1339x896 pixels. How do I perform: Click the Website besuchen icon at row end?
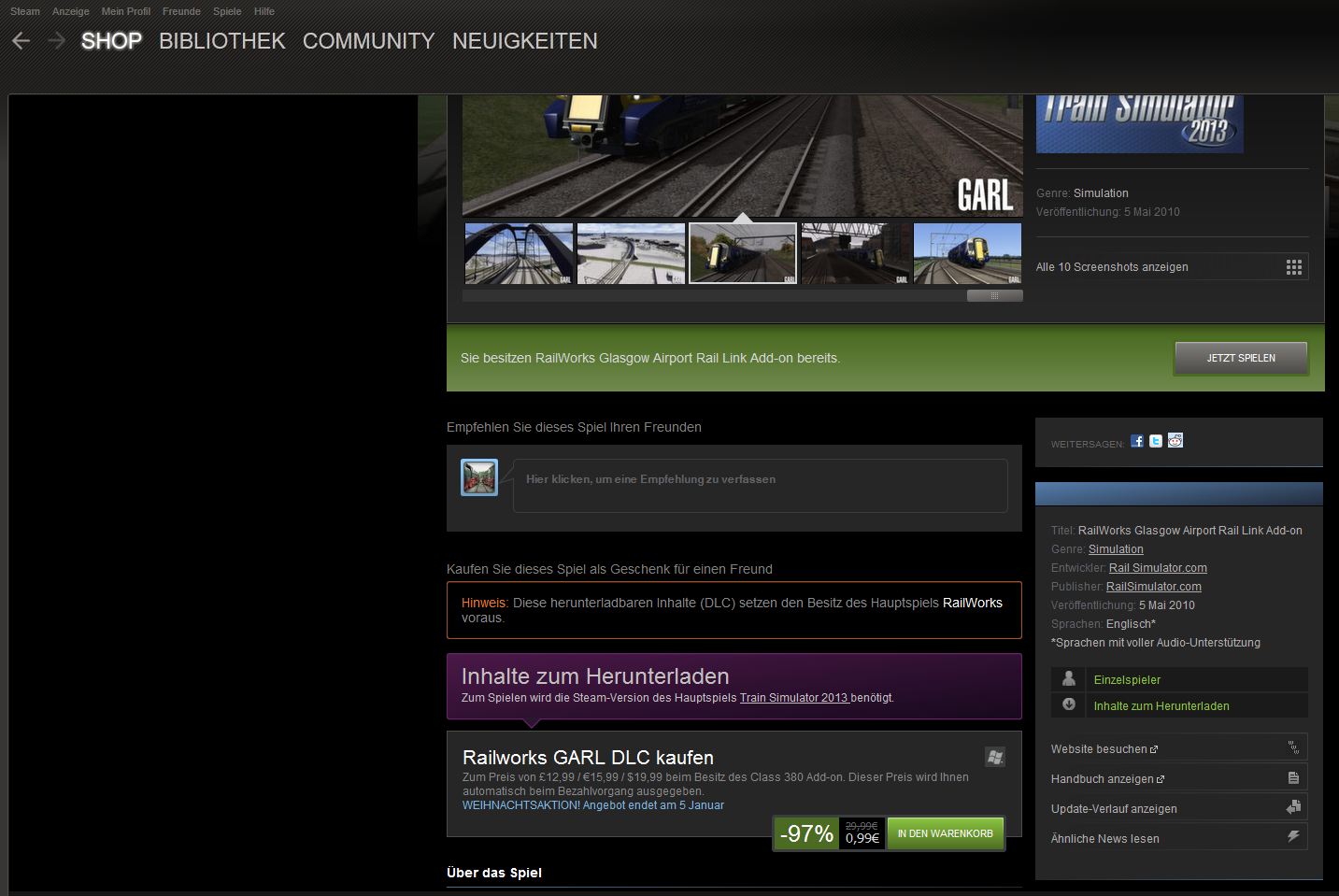(1293, 747)
